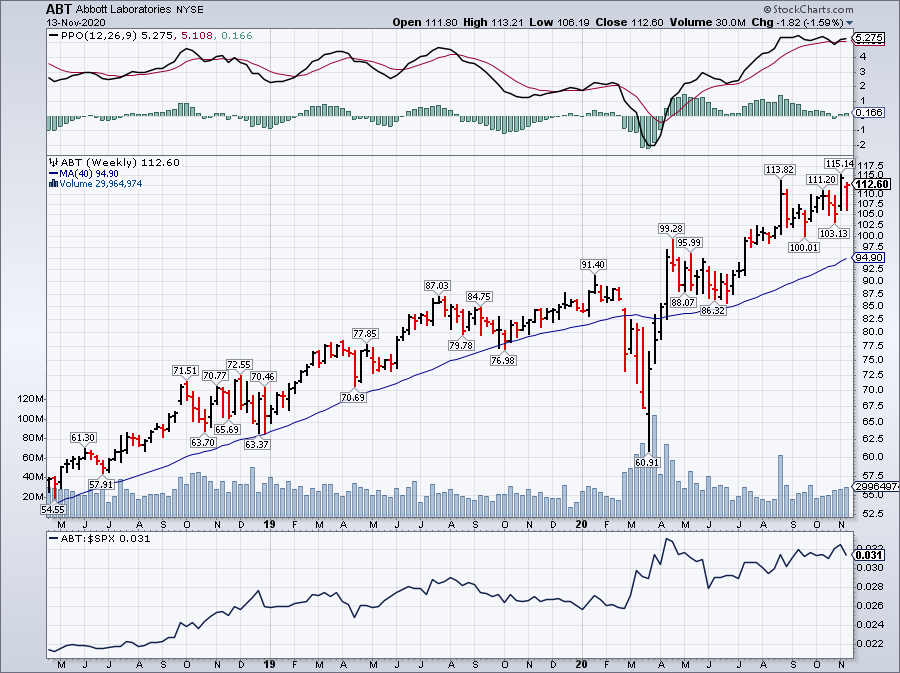The width and height of the screenshot is (900, 673).
Task: Click the volume bars icon in legend
Action: coord(53,184)
